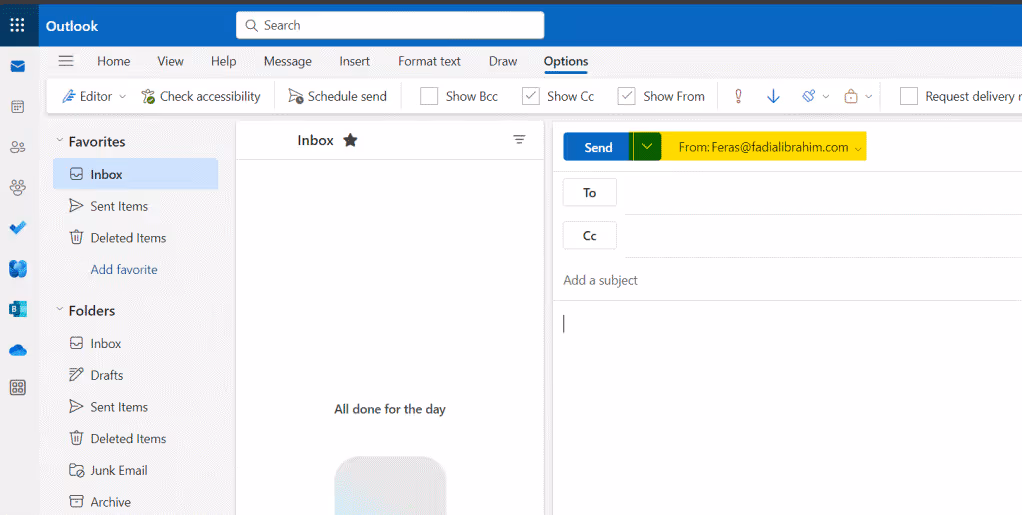Click in the Search box

390,25
